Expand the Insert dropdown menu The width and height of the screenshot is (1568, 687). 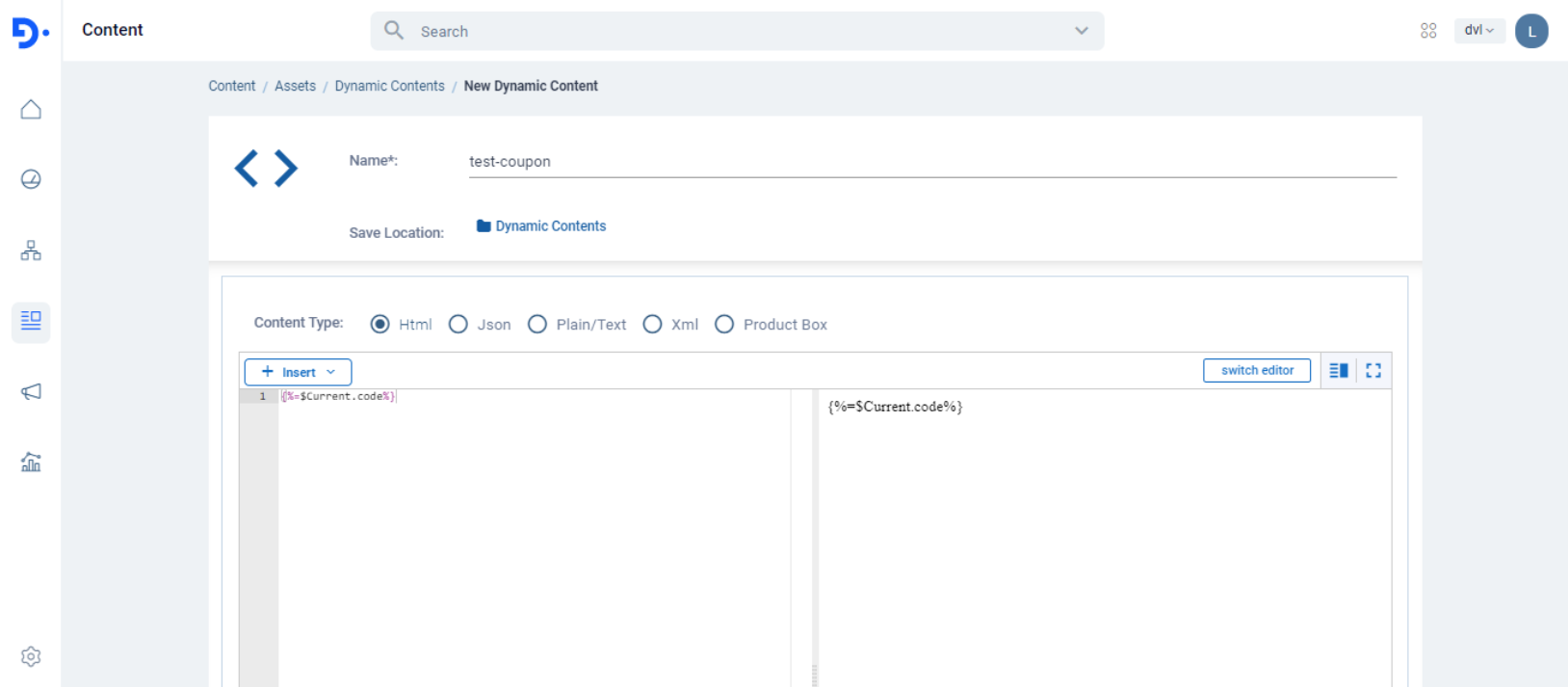(298, 372)
